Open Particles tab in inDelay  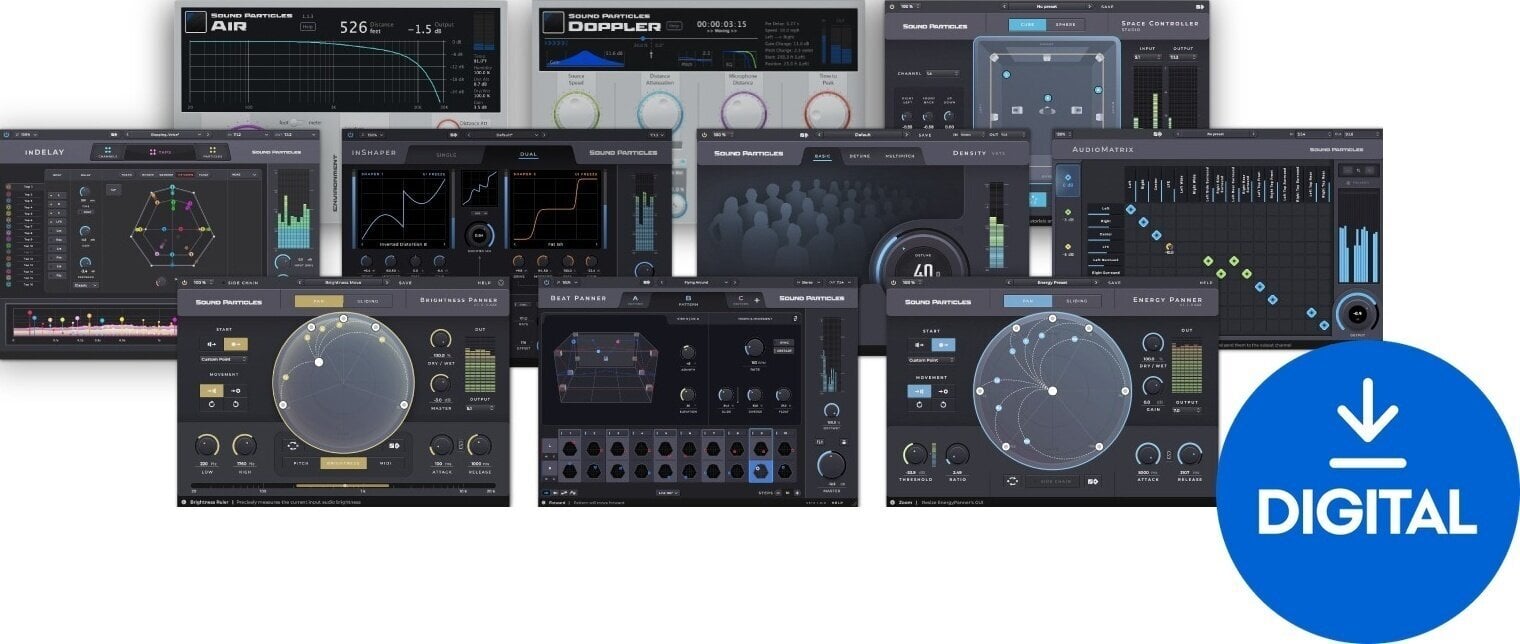point(212,152)
